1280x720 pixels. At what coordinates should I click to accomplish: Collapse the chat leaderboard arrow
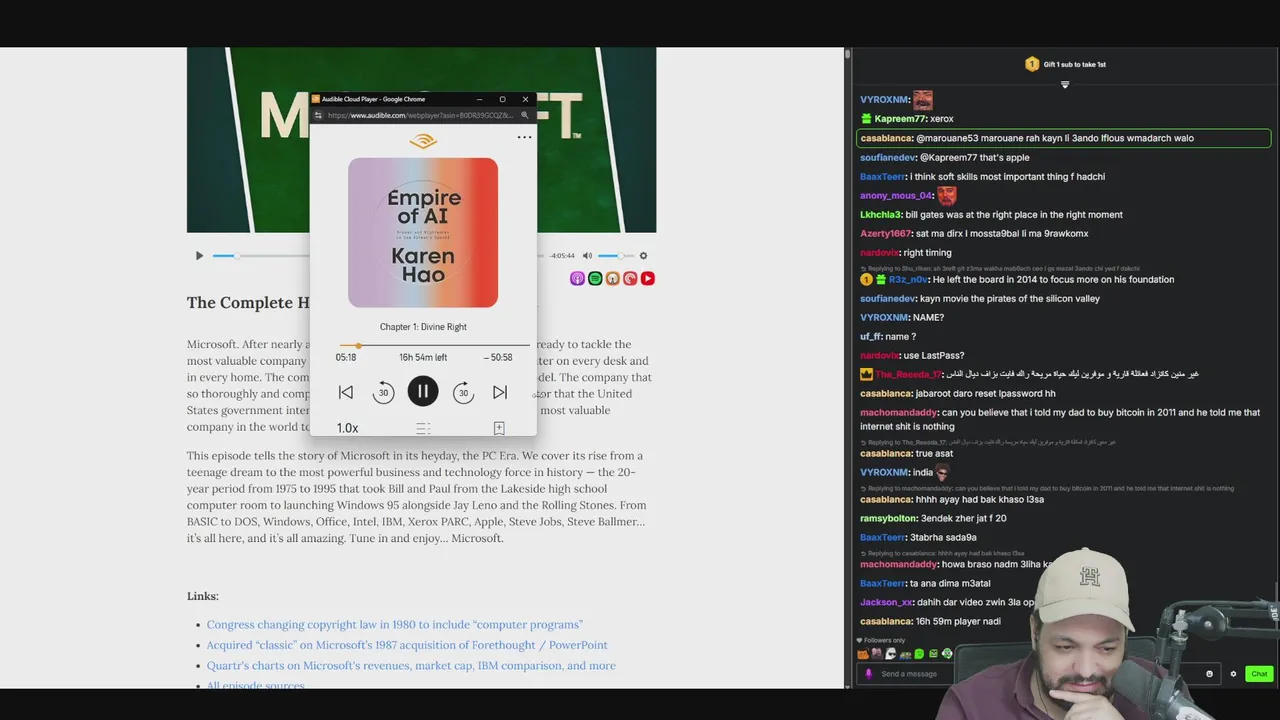(x=1065, y=84)
